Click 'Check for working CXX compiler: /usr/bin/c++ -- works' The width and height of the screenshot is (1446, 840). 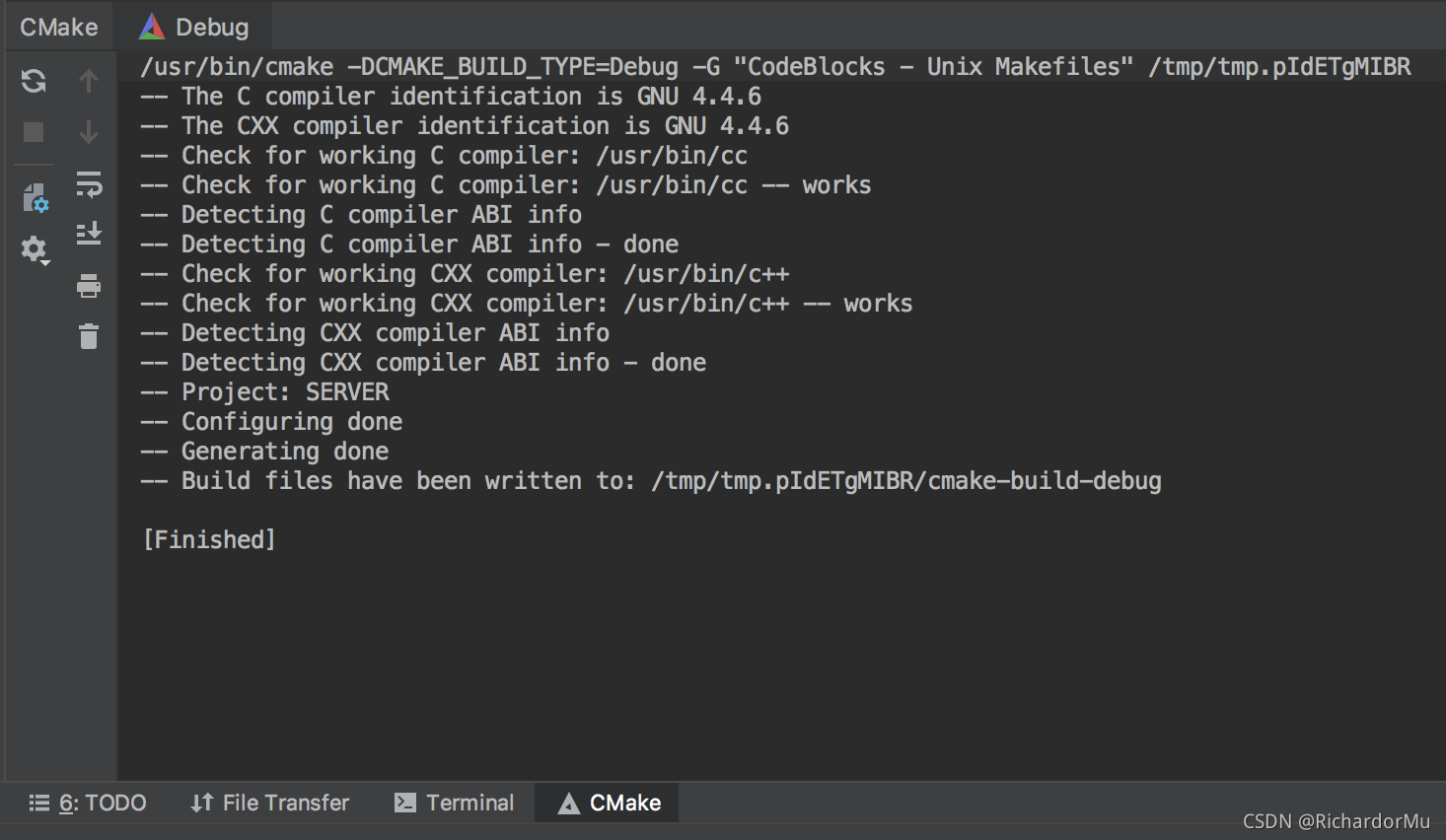click(527, 303)
